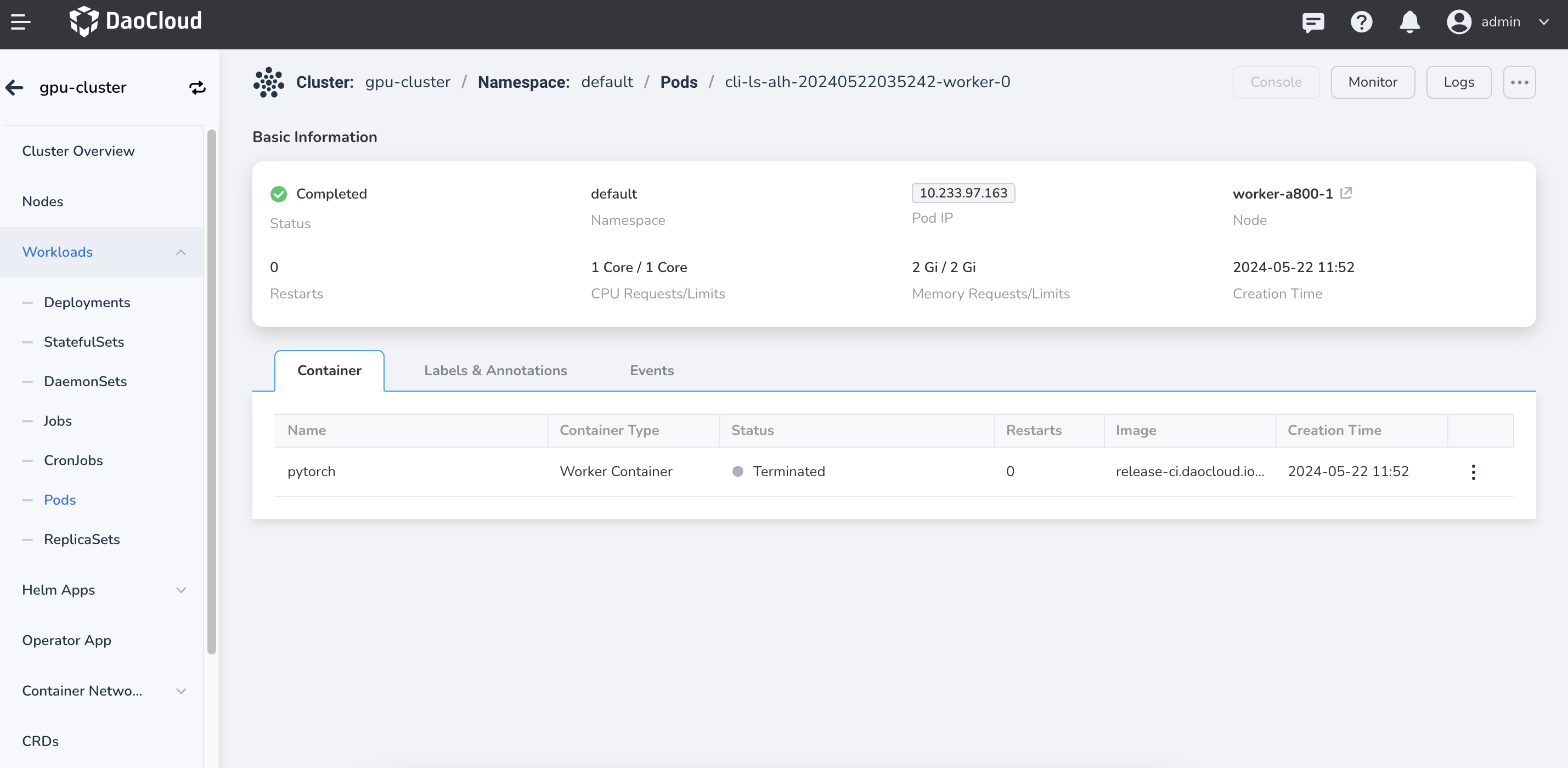
Task: Expand the Helm Apps section
Action: (181, 590)
